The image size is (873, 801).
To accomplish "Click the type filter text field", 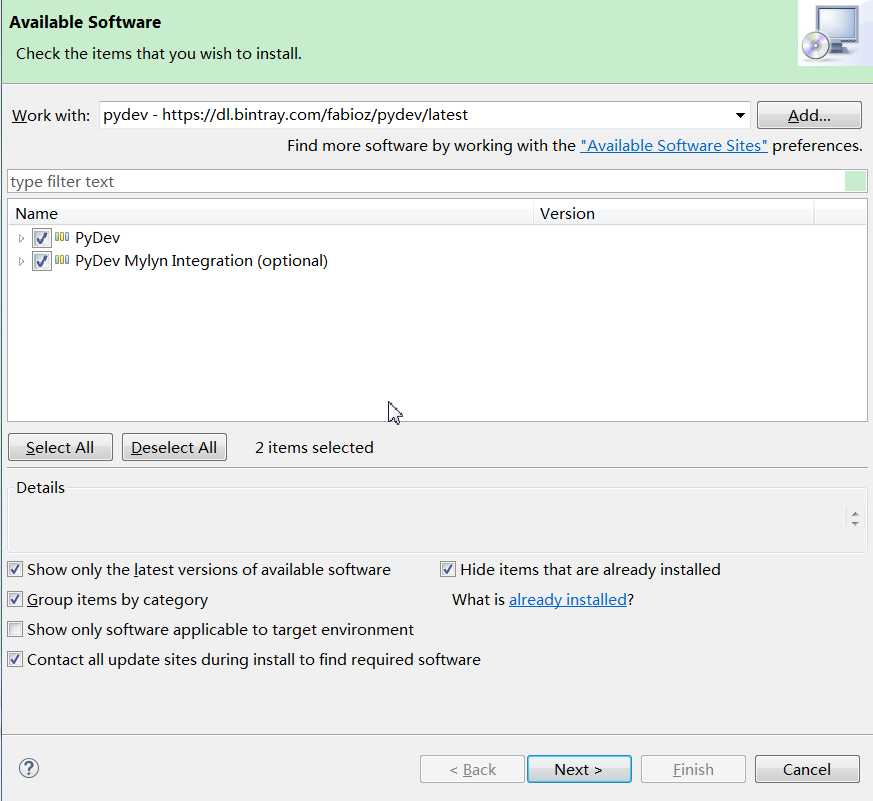I will coord(426,181).
